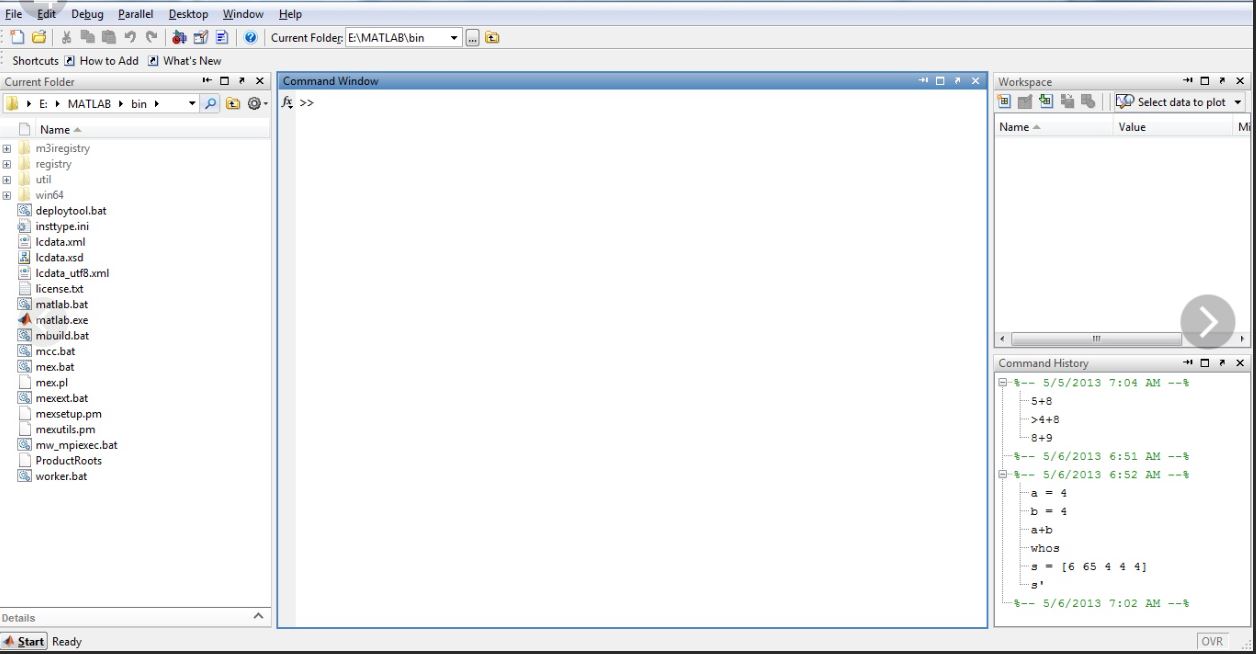The image size is (1256, 654).
Task: Click the Undo arrow icon
Action: [130, 38]
